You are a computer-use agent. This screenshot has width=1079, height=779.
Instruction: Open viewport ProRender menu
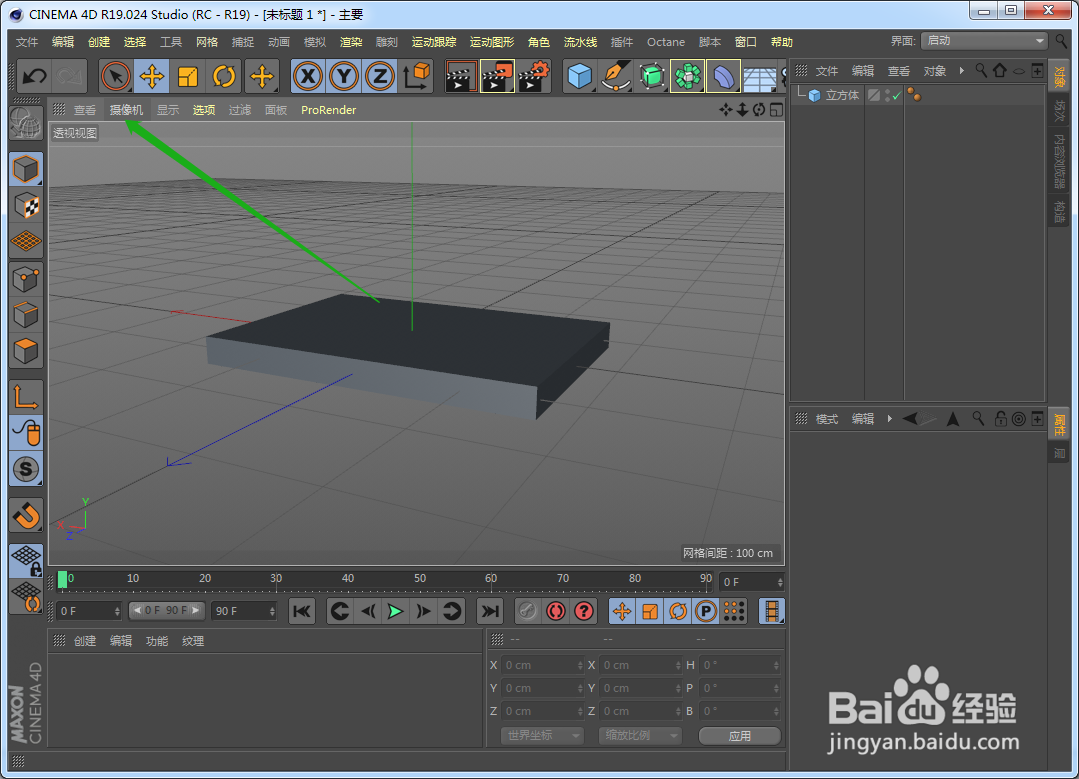[328, 110]
